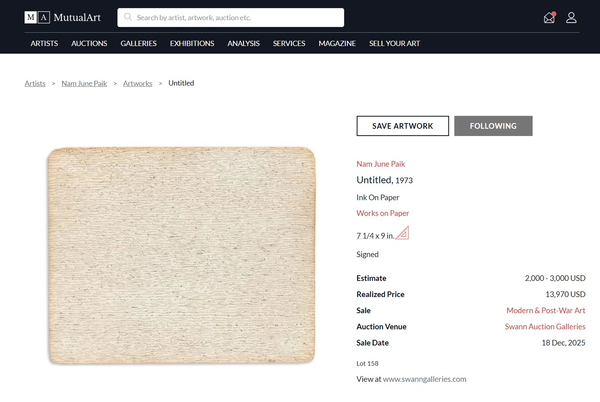Click Sell Your Art in navigation

[x=394, y=44]
